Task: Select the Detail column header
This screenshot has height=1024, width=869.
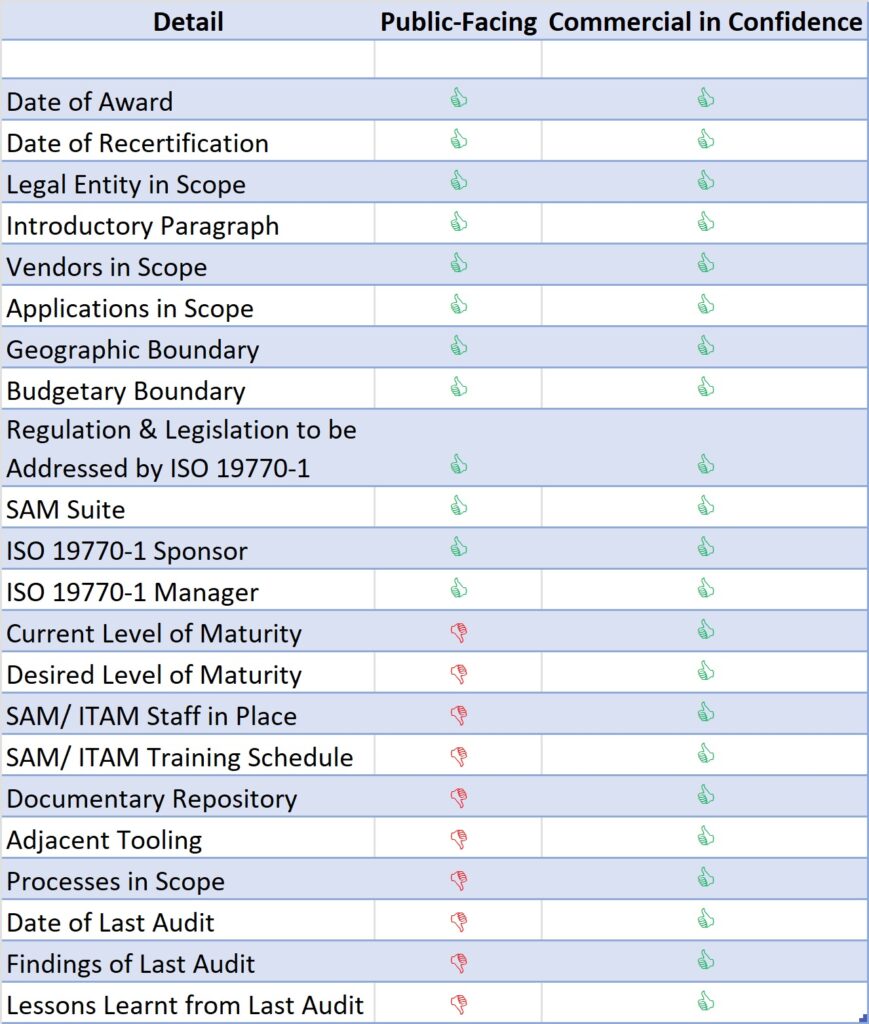Action: (x=188, y=22)
